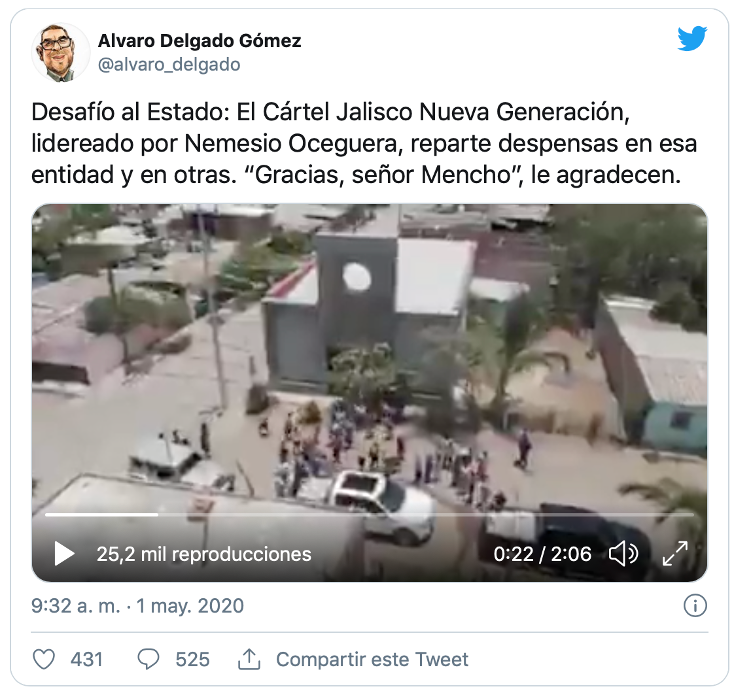734x694 pixels.
Task: Click the Twitter bird logo
Action: [x=692, y=38]
